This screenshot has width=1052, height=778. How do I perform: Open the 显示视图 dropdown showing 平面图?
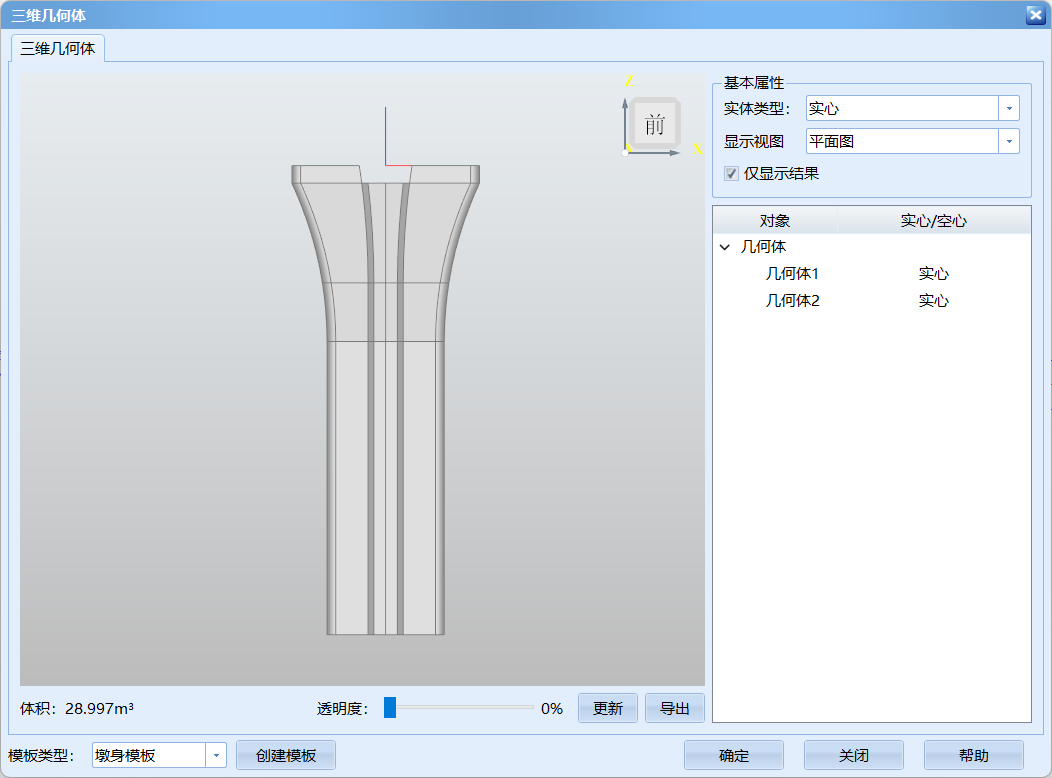point(1009,141)
